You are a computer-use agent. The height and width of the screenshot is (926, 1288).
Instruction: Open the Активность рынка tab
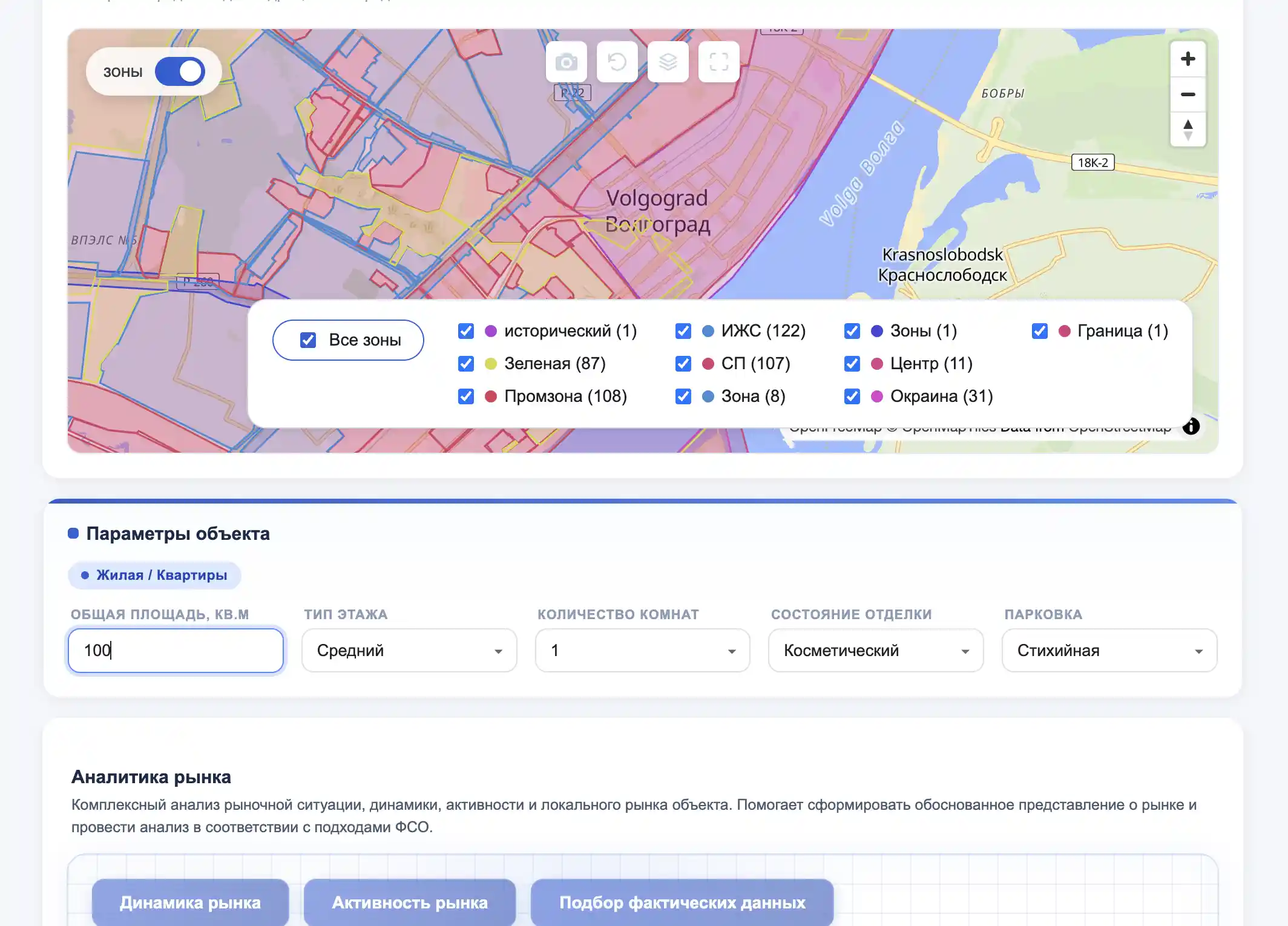(x=410, y=902)
